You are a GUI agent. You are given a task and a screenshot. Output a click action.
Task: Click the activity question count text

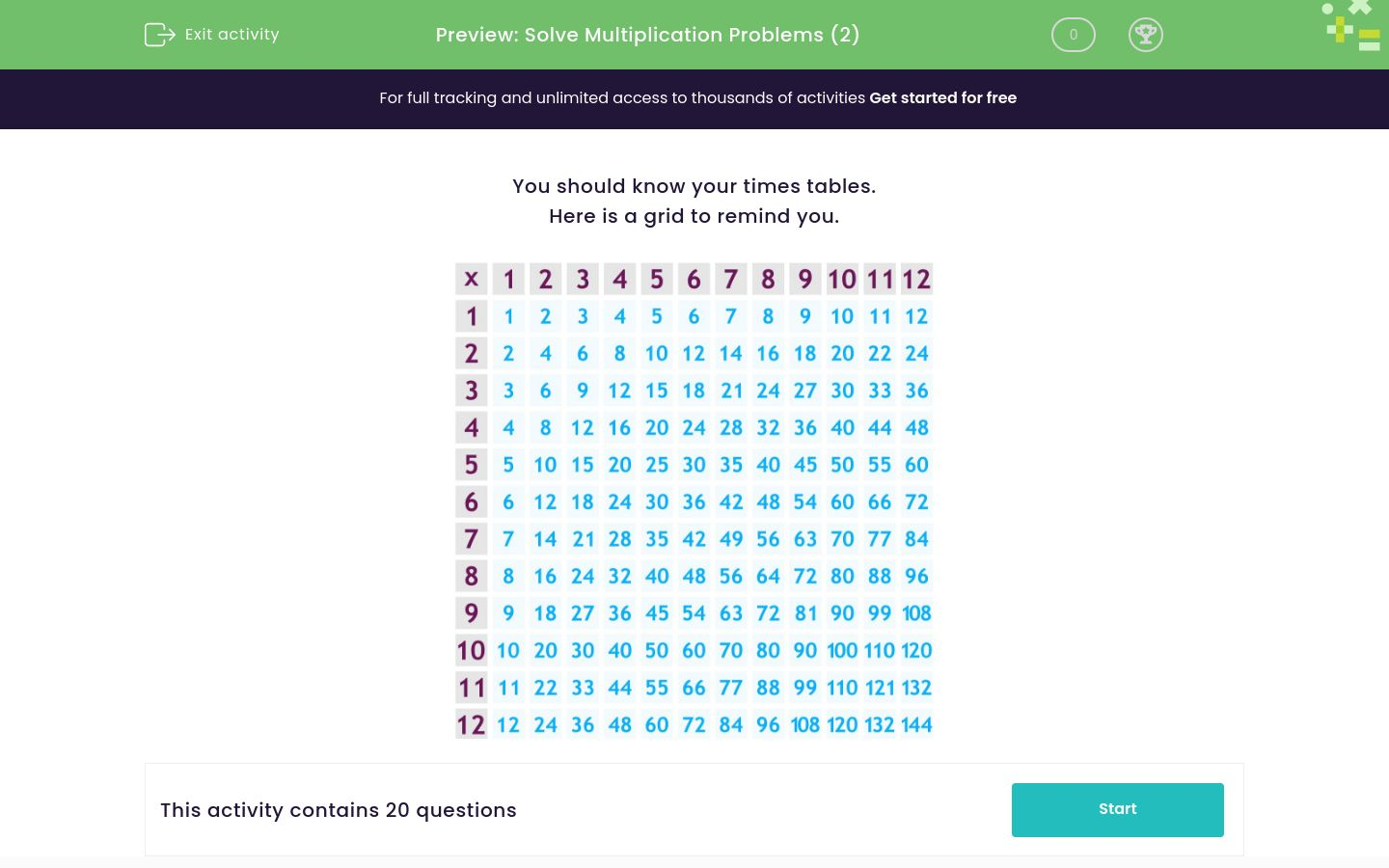click(339, 810)
